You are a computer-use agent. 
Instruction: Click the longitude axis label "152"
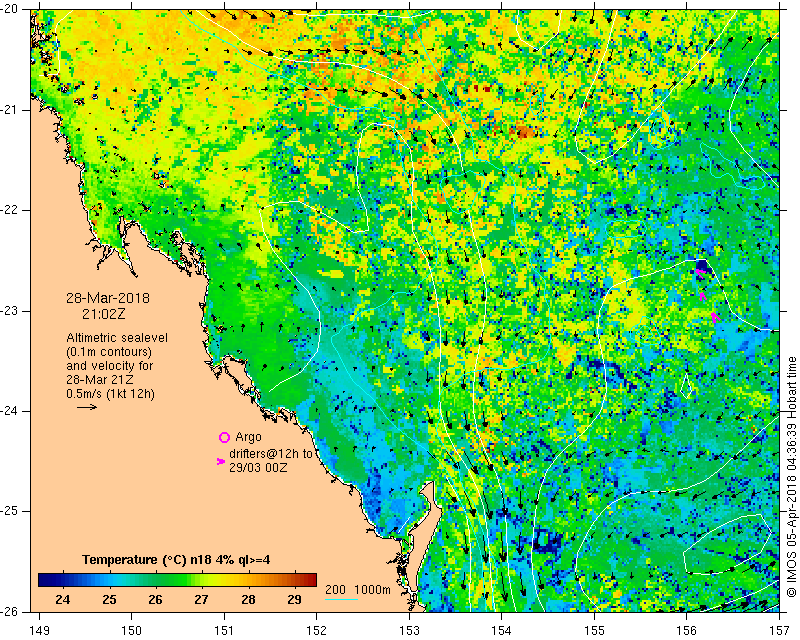click(x=317, y=631)
